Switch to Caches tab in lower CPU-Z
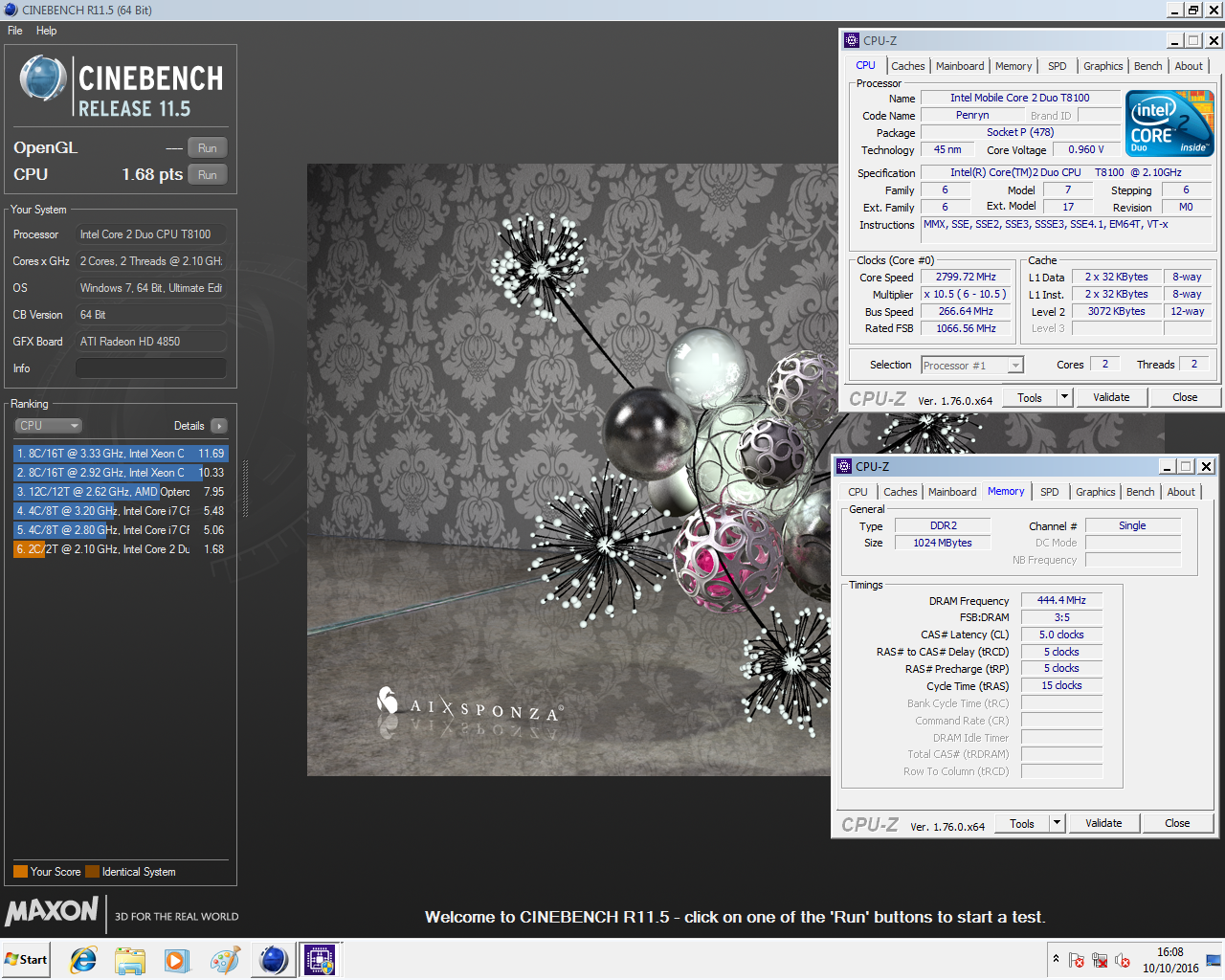Screen dimensions: 1225x980 (x=900, y=492)
